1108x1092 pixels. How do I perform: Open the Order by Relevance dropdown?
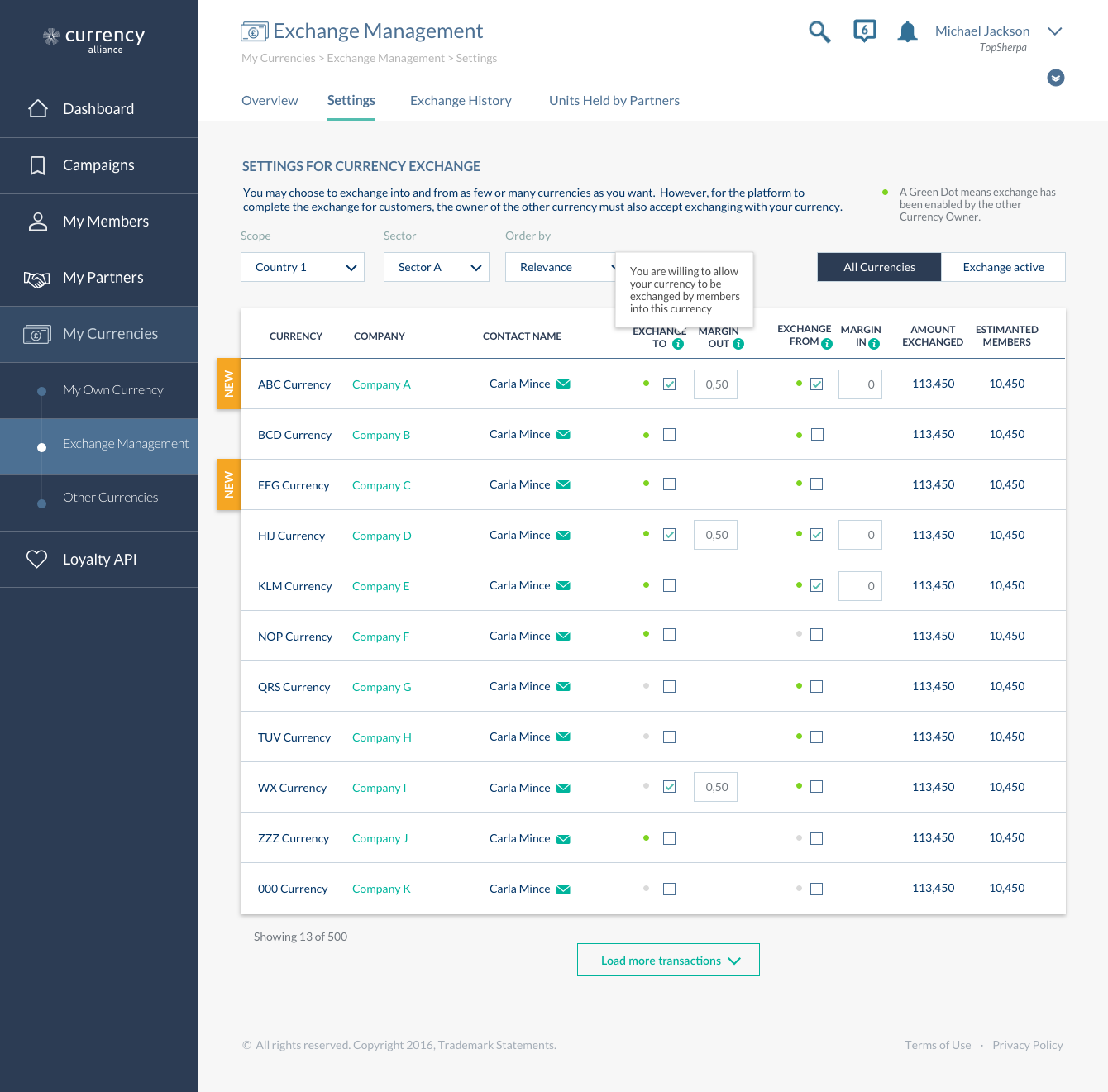point(561,267)
